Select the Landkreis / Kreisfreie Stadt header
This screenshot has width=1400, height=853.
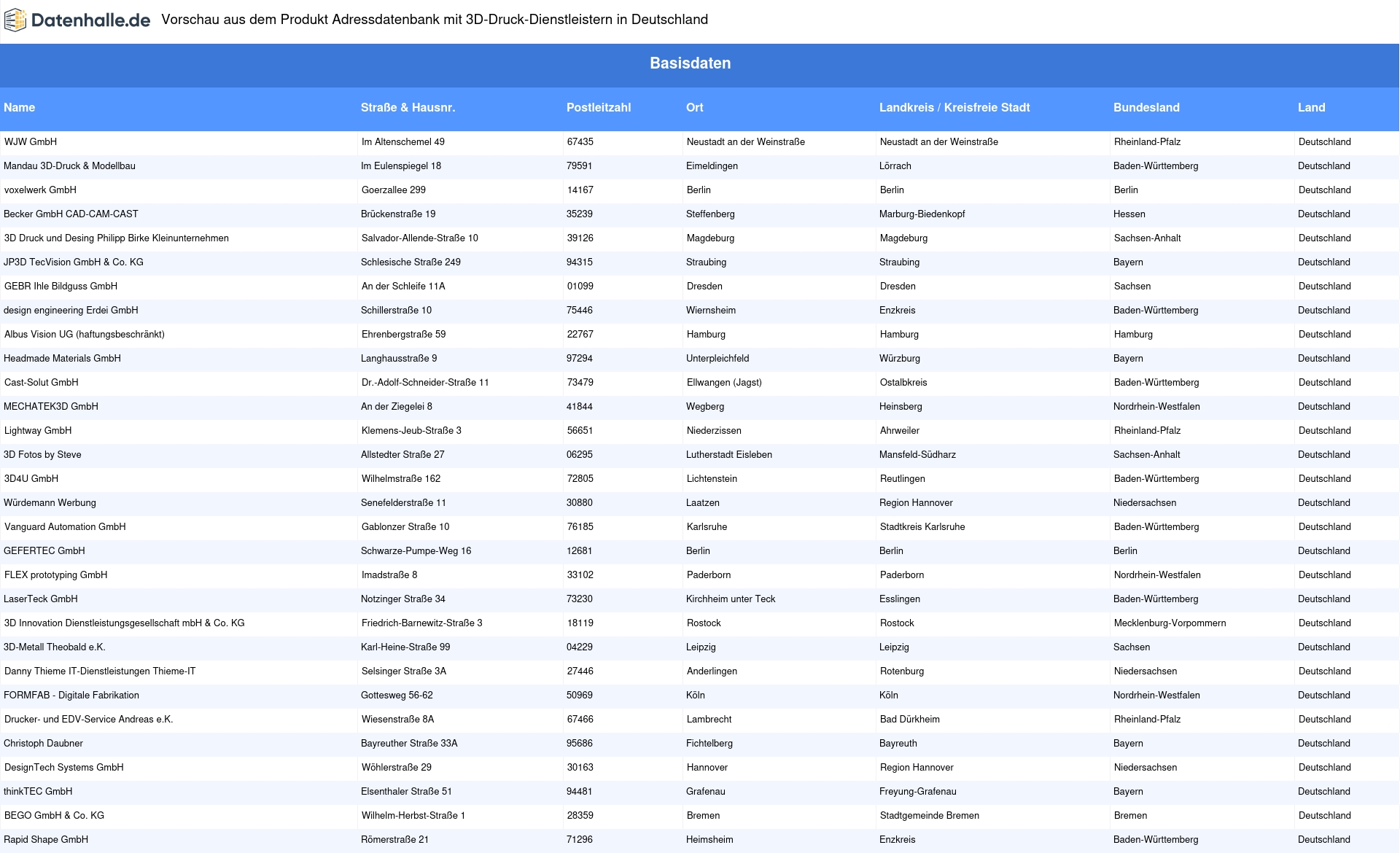954,107
